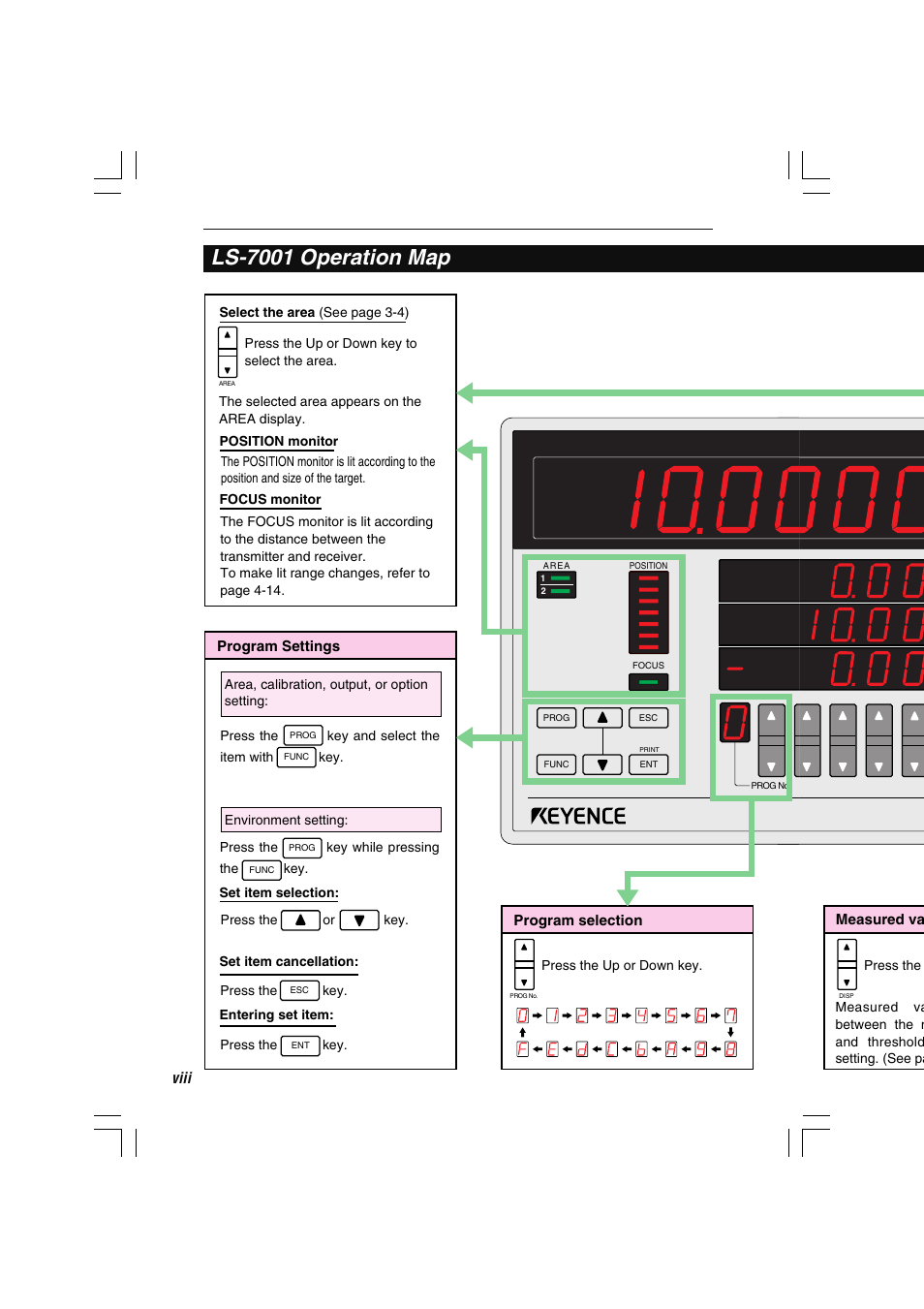924x1309 pixels.
Task: Click the down-arrow key between FUNC and ENT
Action: (602, 764)
